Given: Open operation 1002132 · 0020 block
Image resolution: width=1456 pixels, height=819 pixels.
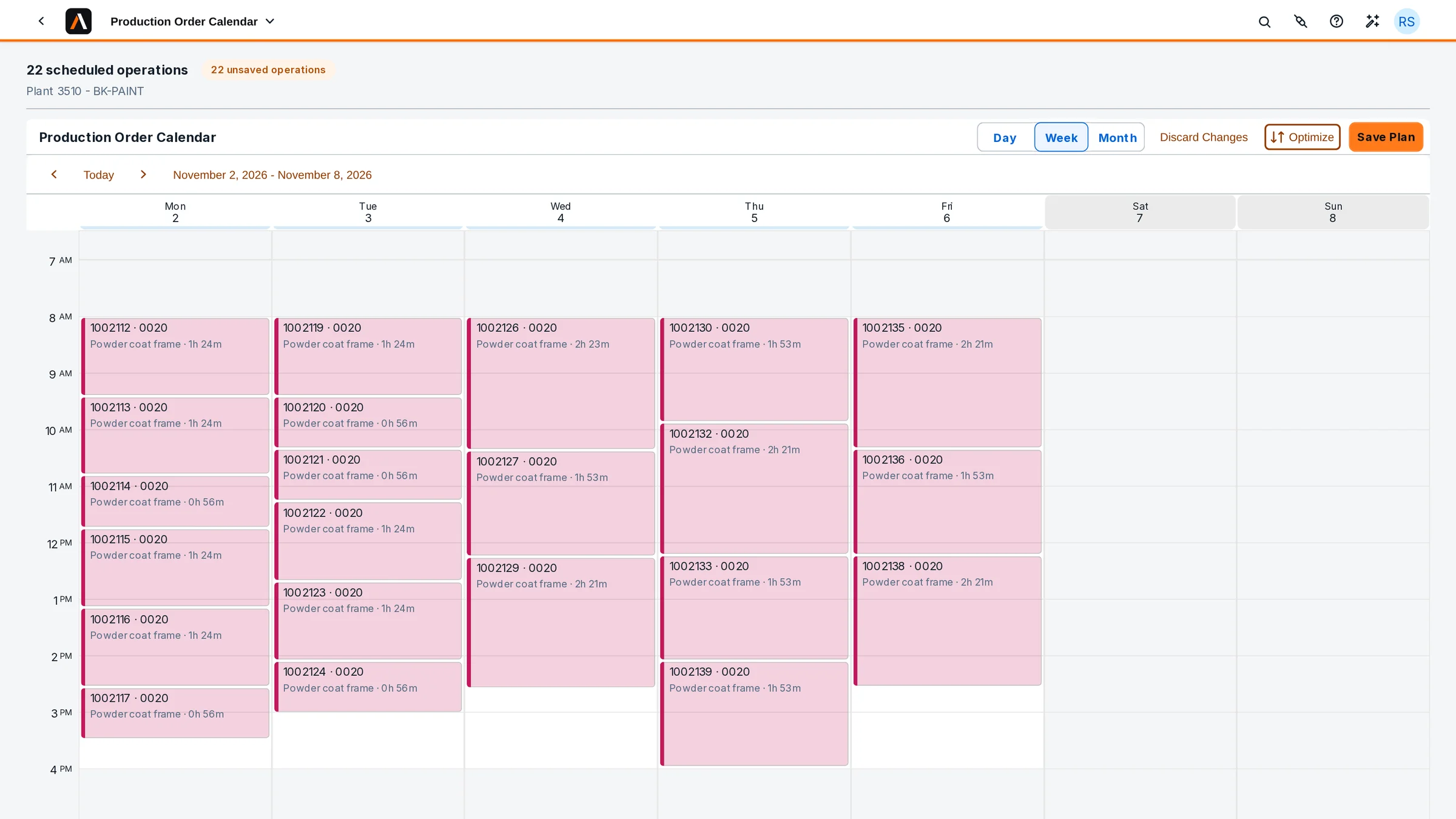Looking at the screenshot, I should [x=754, y=488].
